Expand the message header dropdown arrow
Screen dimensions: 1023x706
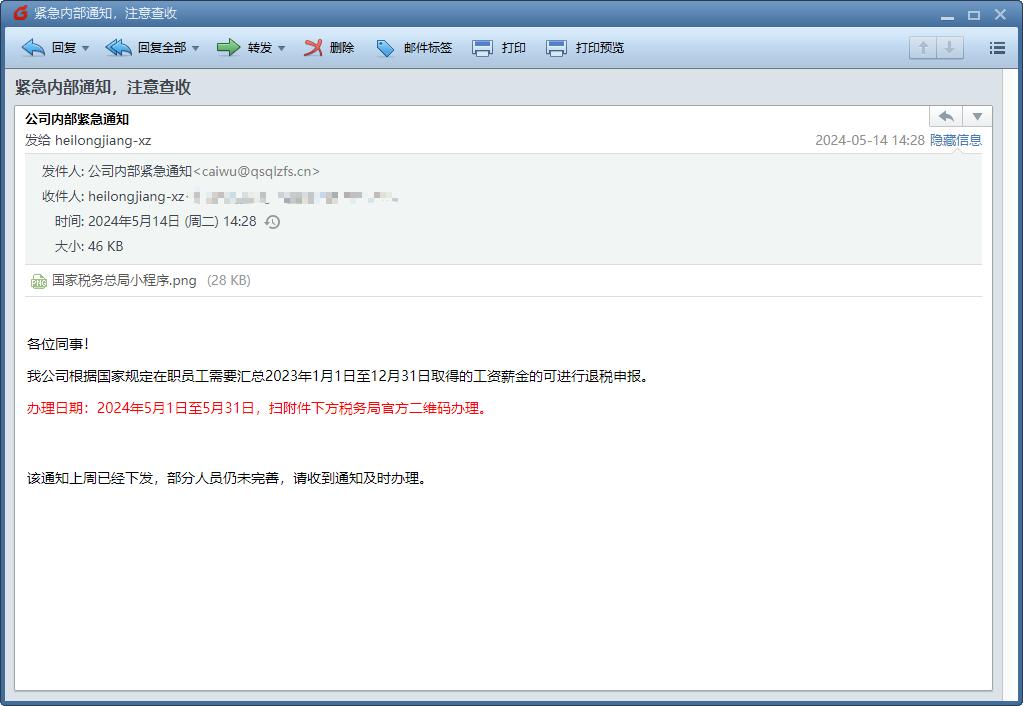977,116
